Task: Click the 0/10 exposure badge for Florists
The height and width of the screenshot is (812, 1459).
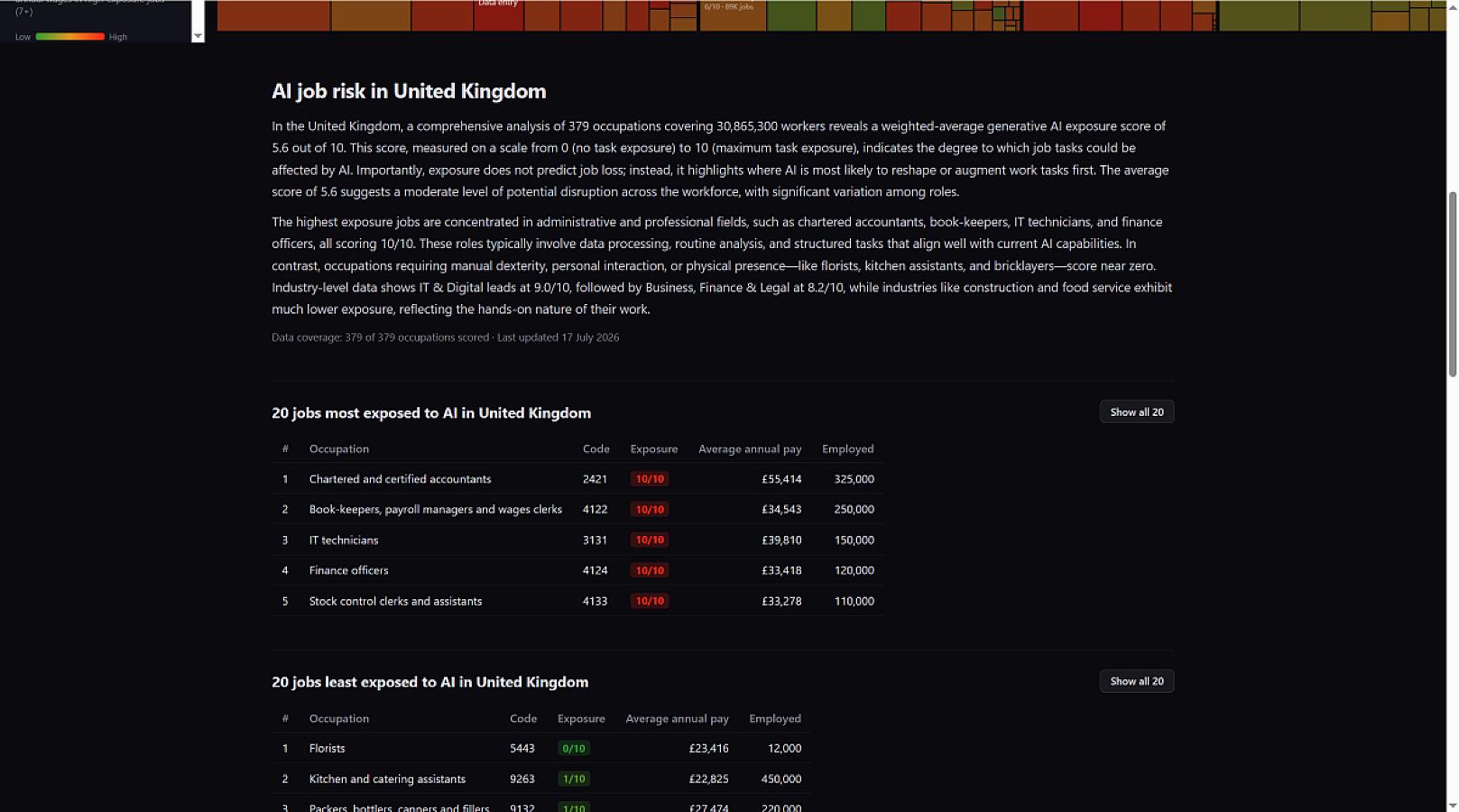Action: coord(574,748)
